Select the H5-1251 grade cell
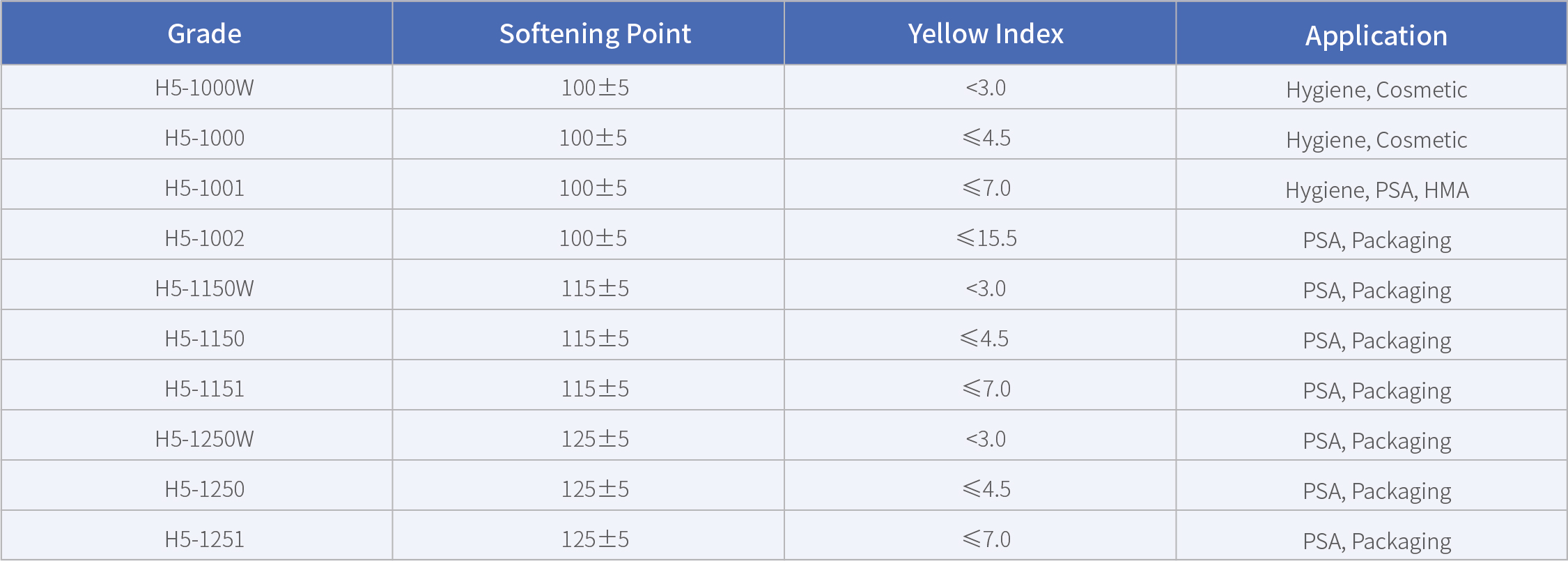 [204, 539]
